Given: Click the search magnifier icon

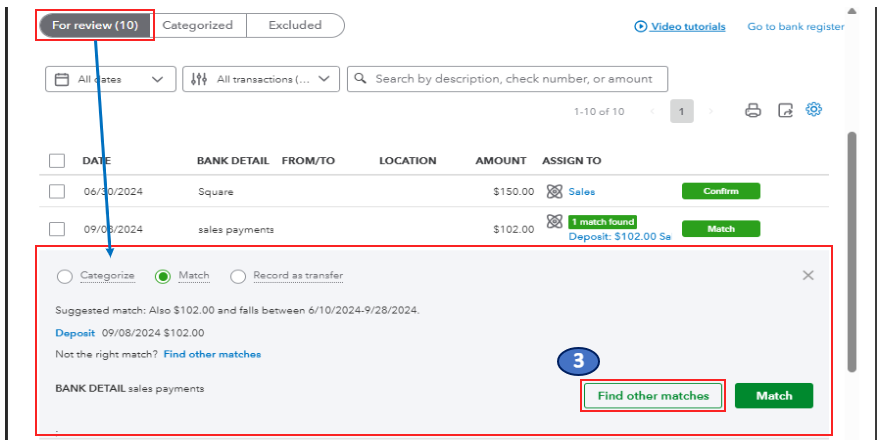Looking at the screenshot, I should tap(360, 79).
